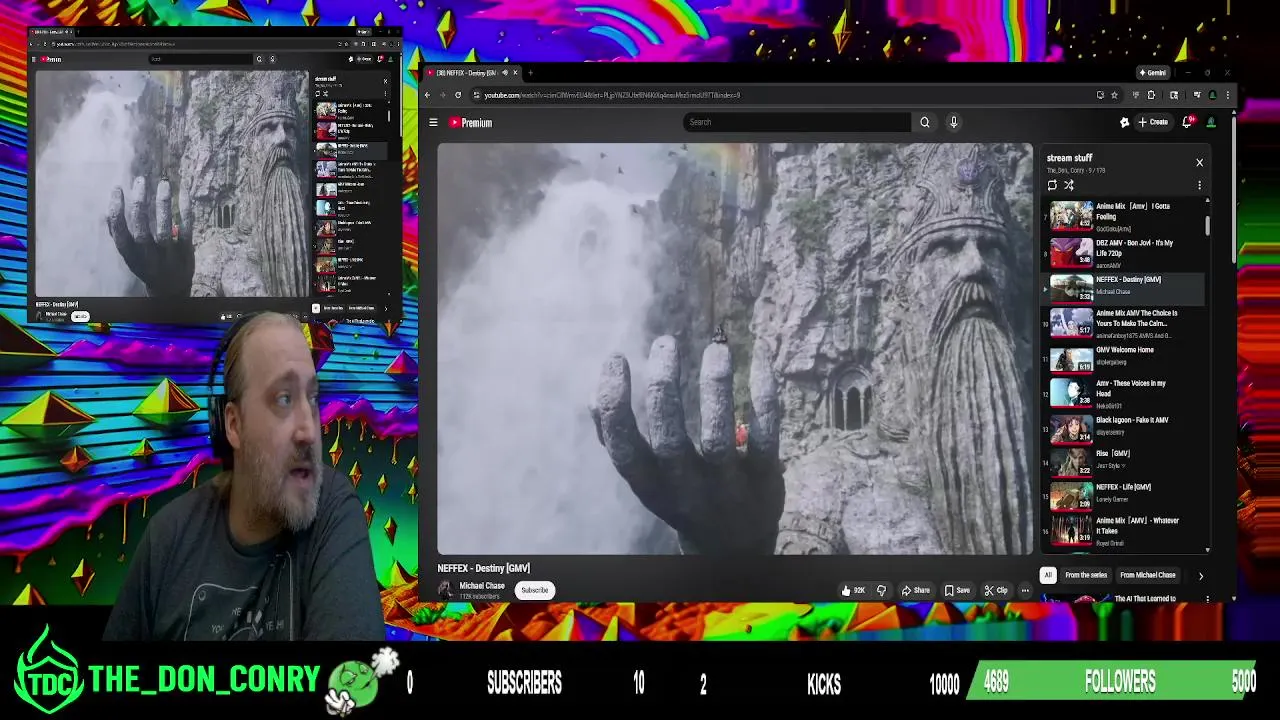Click the browser page vertical scrollbar
This screenshot has width=1280, height=720.
click(1234, 190)
